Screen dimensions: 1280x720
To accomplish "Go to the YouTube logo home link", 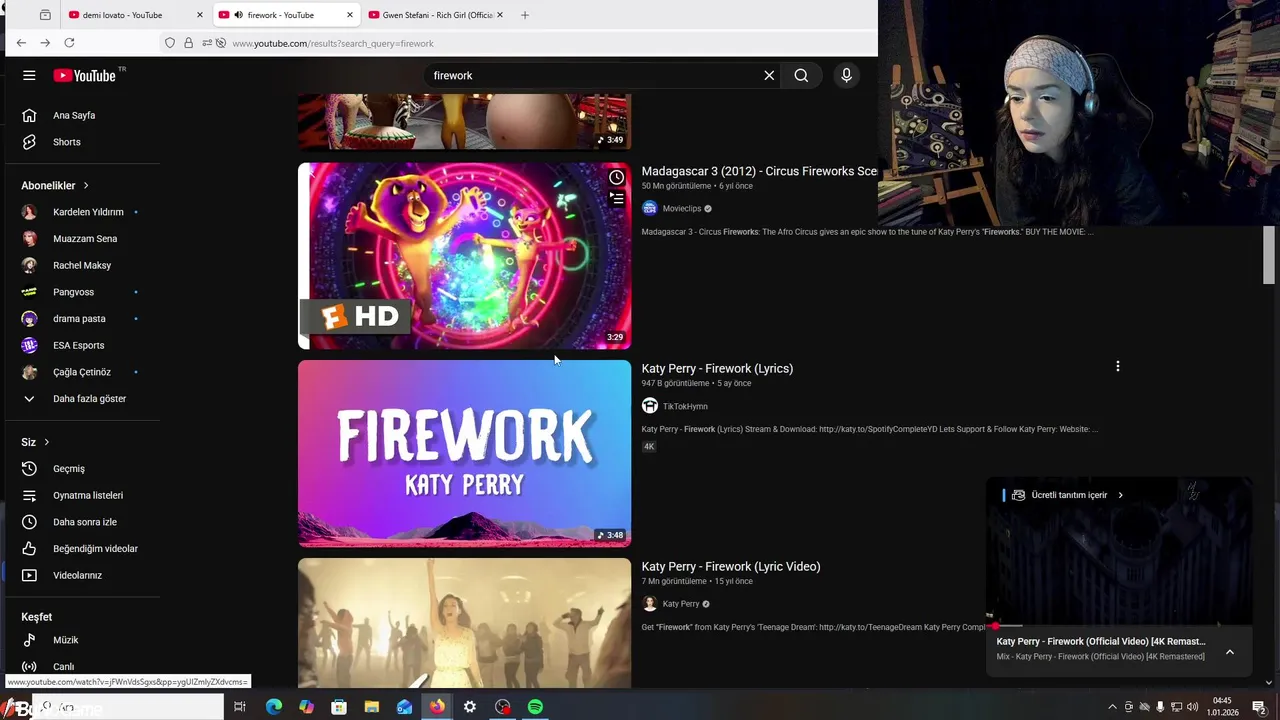I will (x=85, y=76).
